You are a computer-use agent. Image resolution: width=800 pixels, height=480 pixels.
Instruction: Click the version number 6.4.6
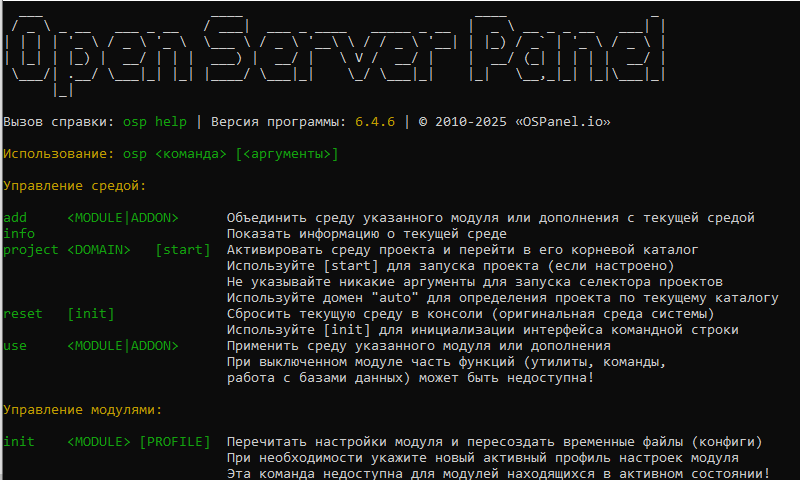375,122
